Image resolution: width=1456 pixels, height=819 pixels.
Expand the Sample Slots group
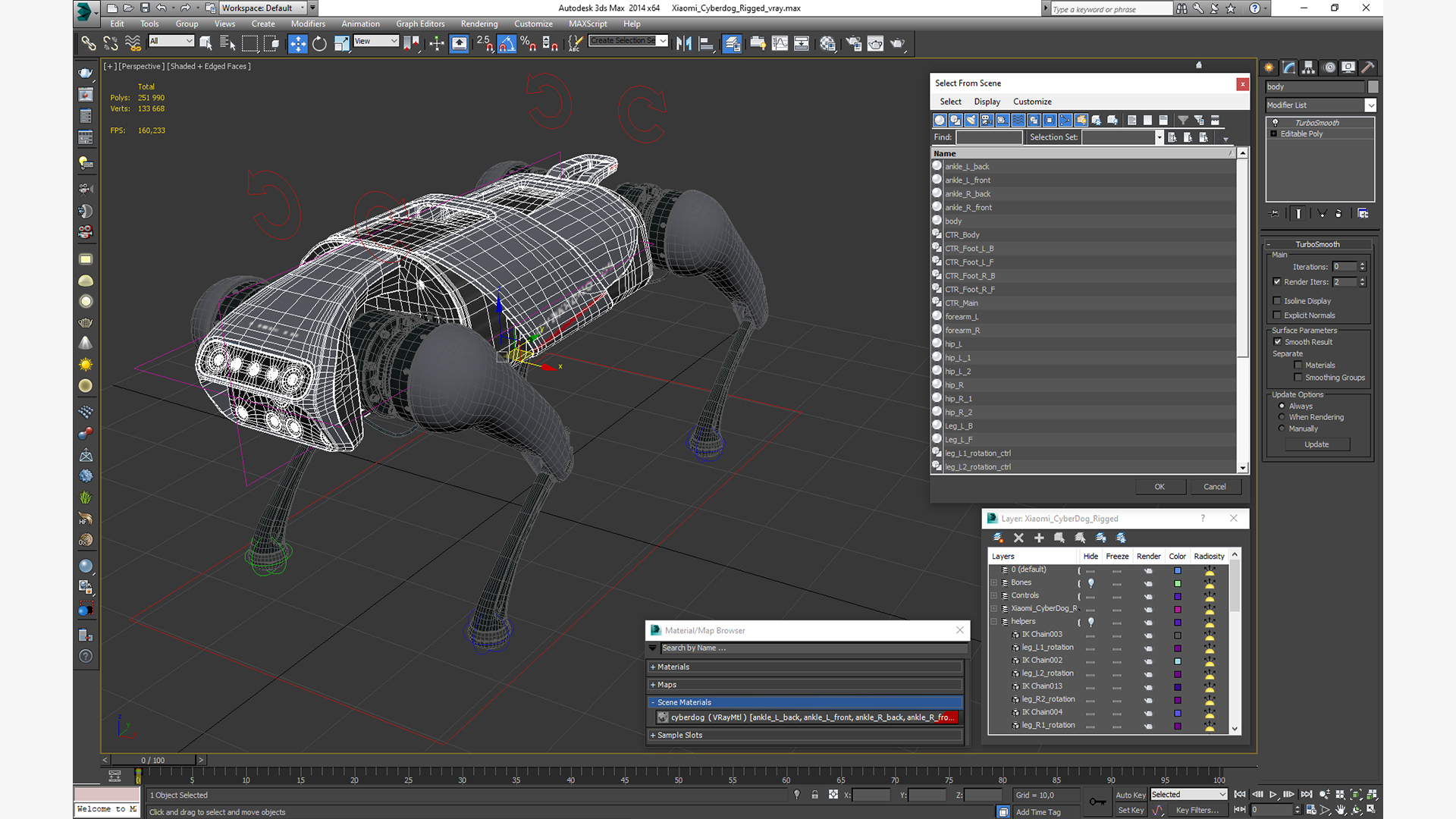point(652,736)
